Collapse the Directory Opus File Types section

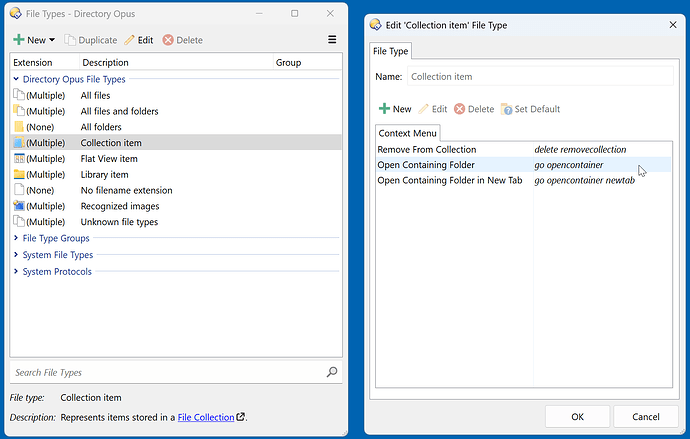click(x=16, y=79)
